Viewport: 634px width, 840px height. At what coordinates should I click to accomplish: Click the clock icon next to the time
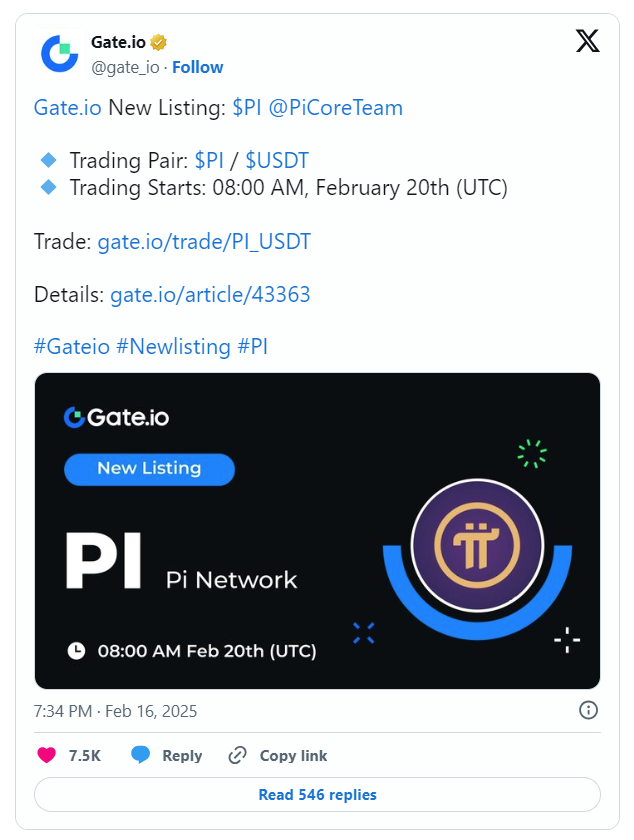click(x=78, y=650)
